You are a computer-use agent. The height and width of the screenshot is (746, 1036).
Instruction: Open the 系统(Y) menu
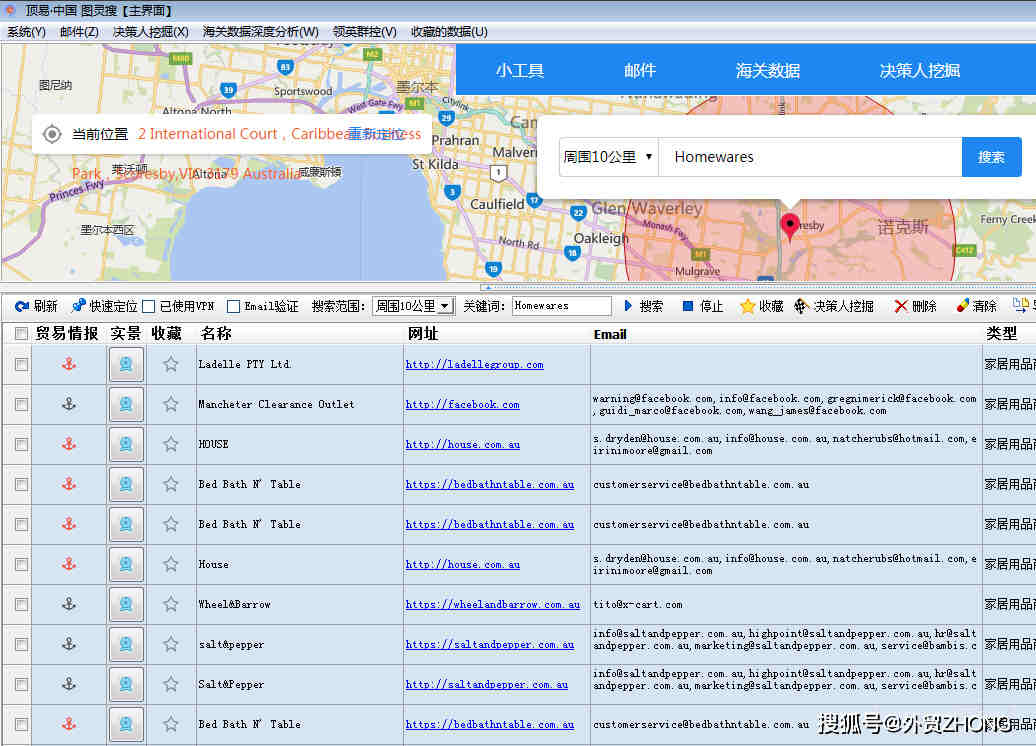coord(26,32)
